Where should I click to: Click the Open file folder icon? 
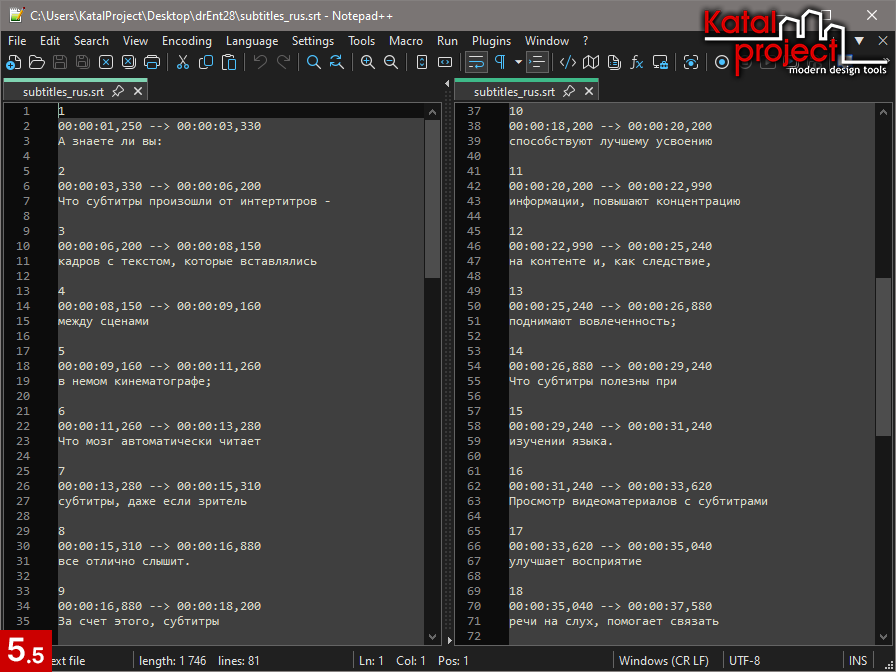click(37, 62)
